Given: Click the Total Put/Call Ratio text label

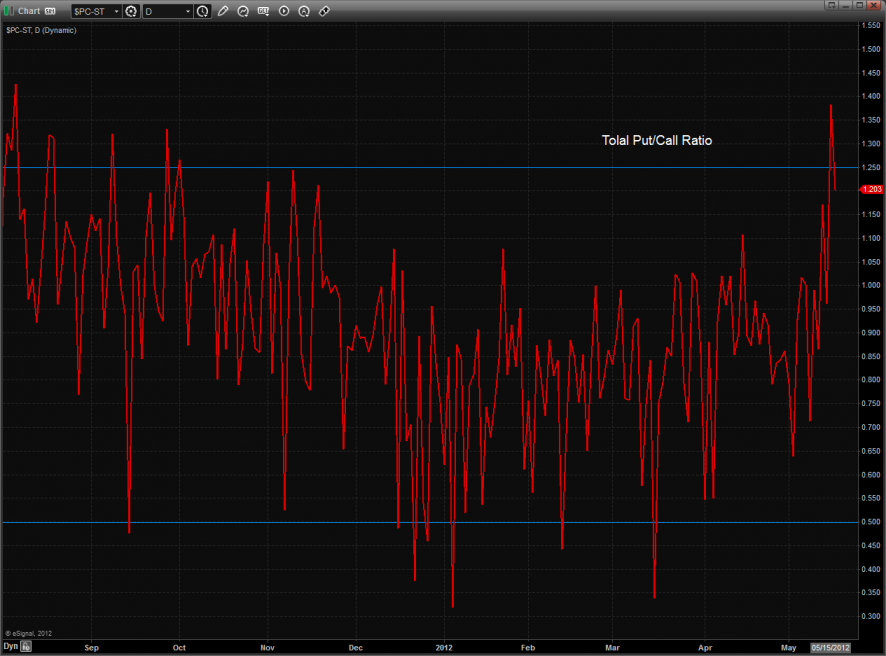Looking at the screenshot, I should pos(656,141).
